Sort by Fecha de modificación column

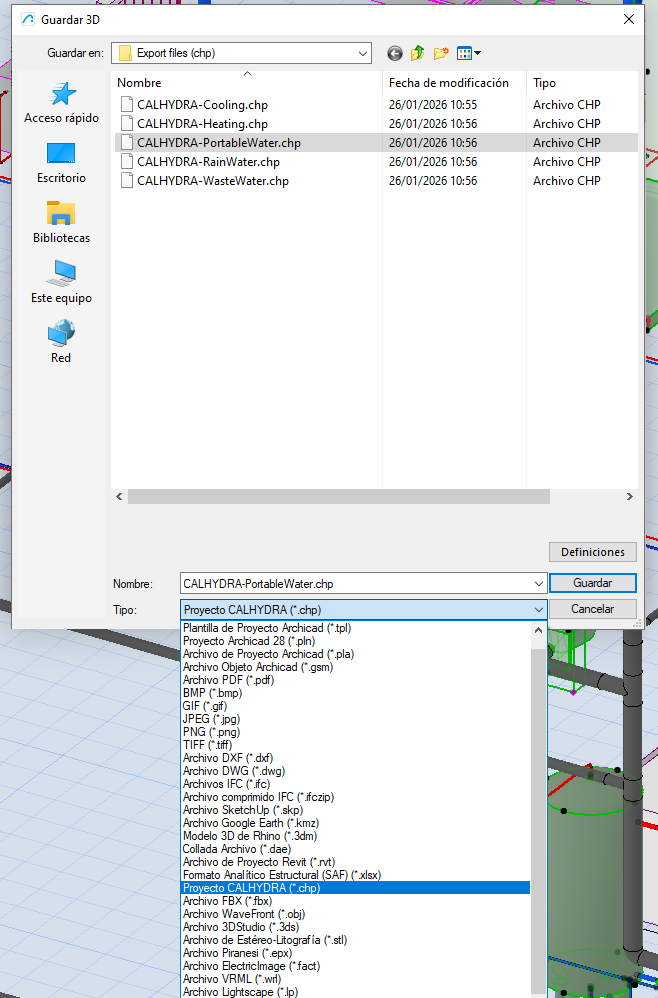point(454,83)
